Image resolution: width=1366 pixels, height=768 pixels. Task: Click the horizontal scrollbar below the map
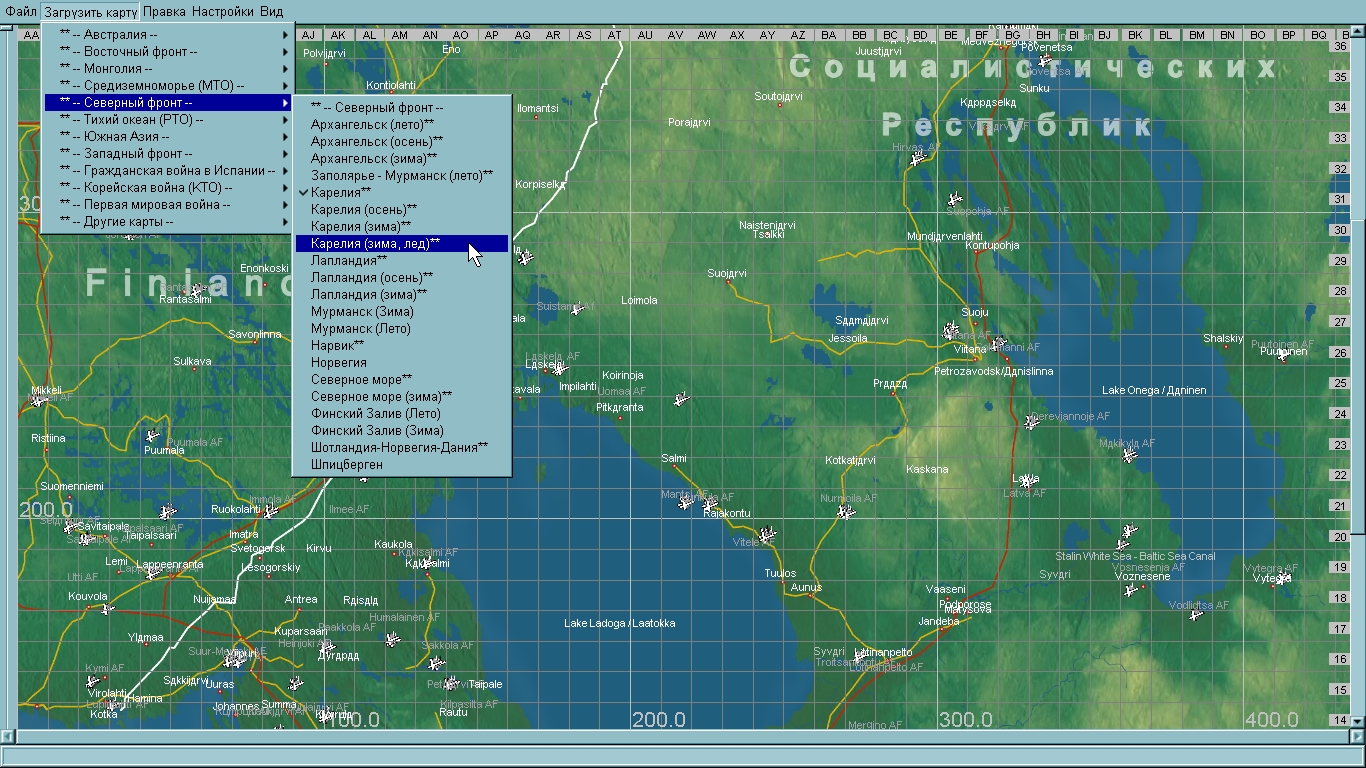coord(682,737)
